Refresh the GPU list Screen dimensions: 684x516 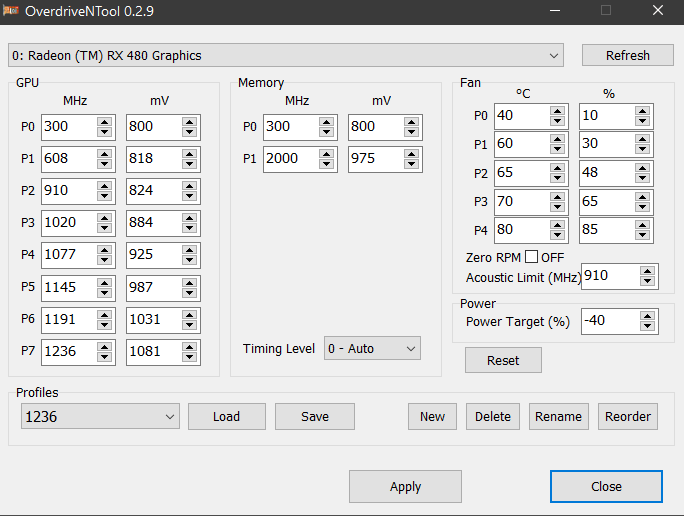tap(628, 55)
